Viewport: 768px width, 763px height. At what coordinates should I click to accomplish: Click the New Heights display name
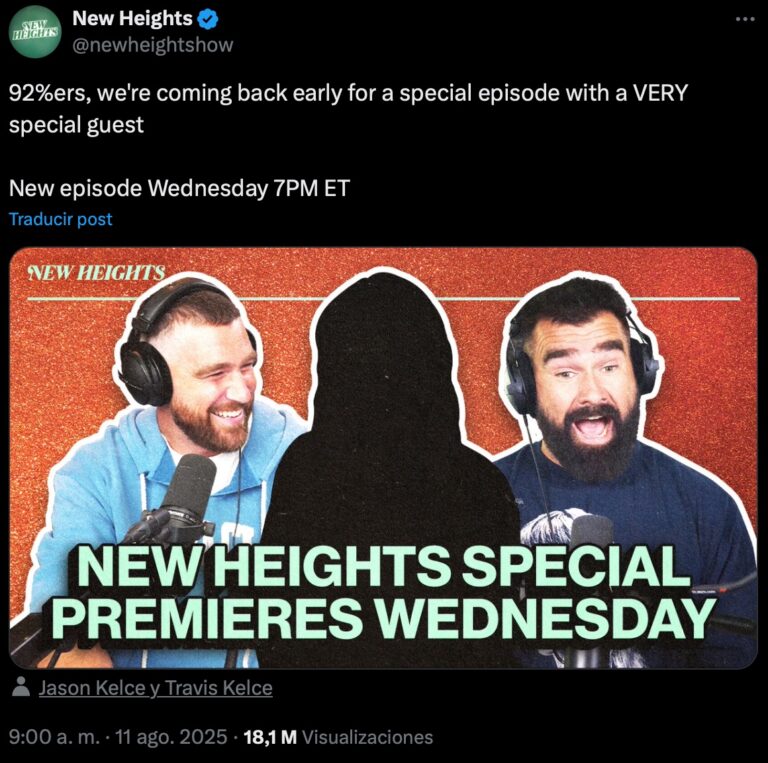132,19
